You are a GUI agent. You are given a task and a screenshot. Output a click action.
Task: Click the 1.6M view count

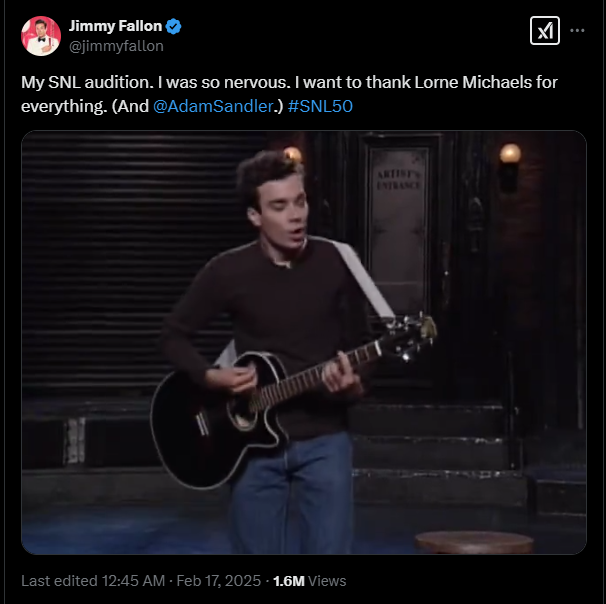[288, 580]
